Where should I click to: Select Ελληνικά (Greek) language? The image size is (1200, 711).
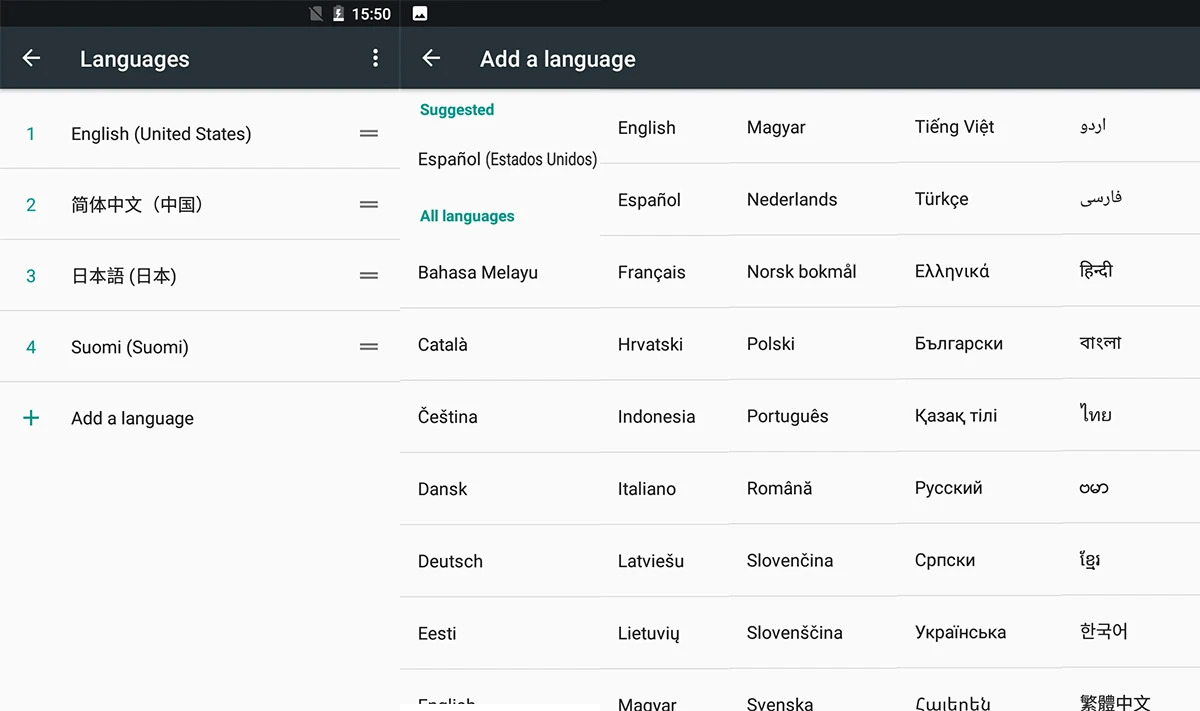(x=952, y=271)
